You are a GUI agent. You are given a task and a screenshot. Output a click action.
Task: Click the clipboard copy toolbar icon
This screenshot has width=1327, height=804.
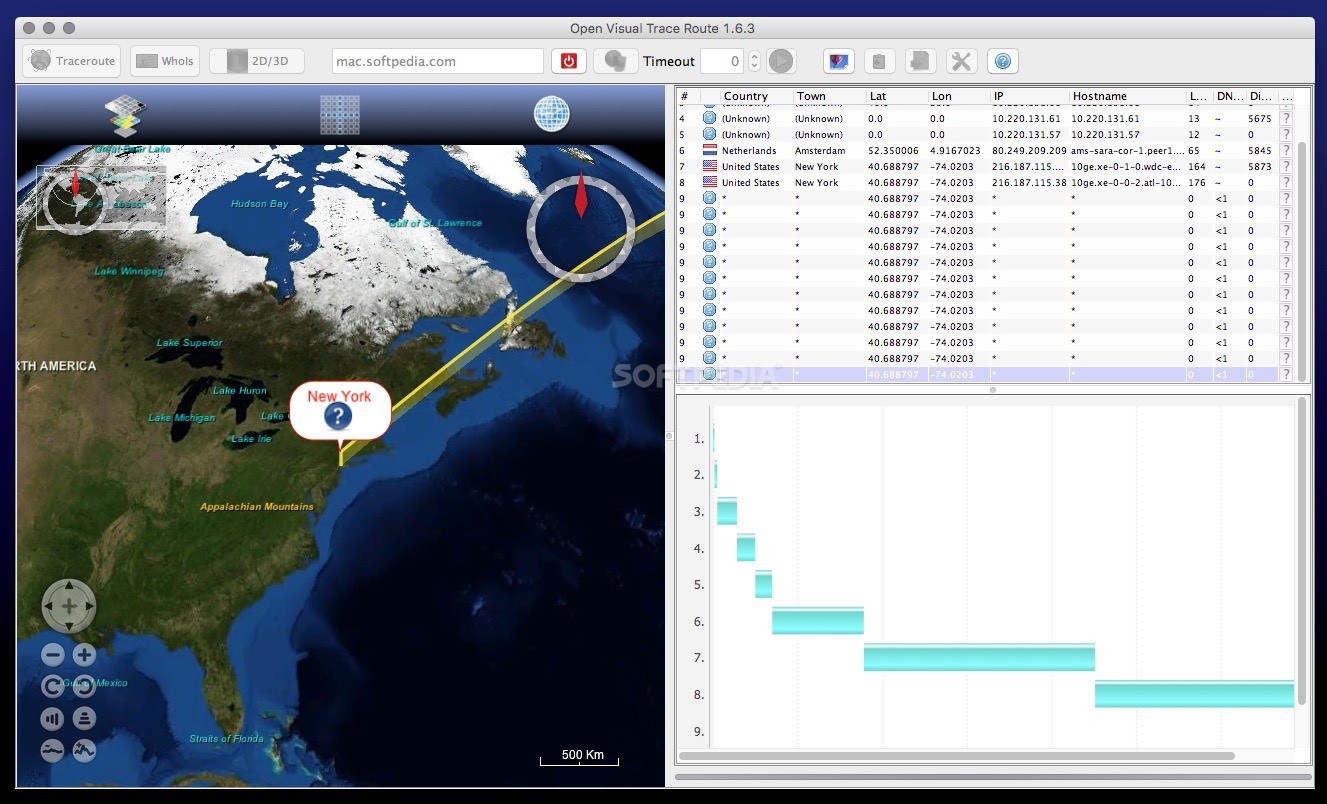[879, 61]
